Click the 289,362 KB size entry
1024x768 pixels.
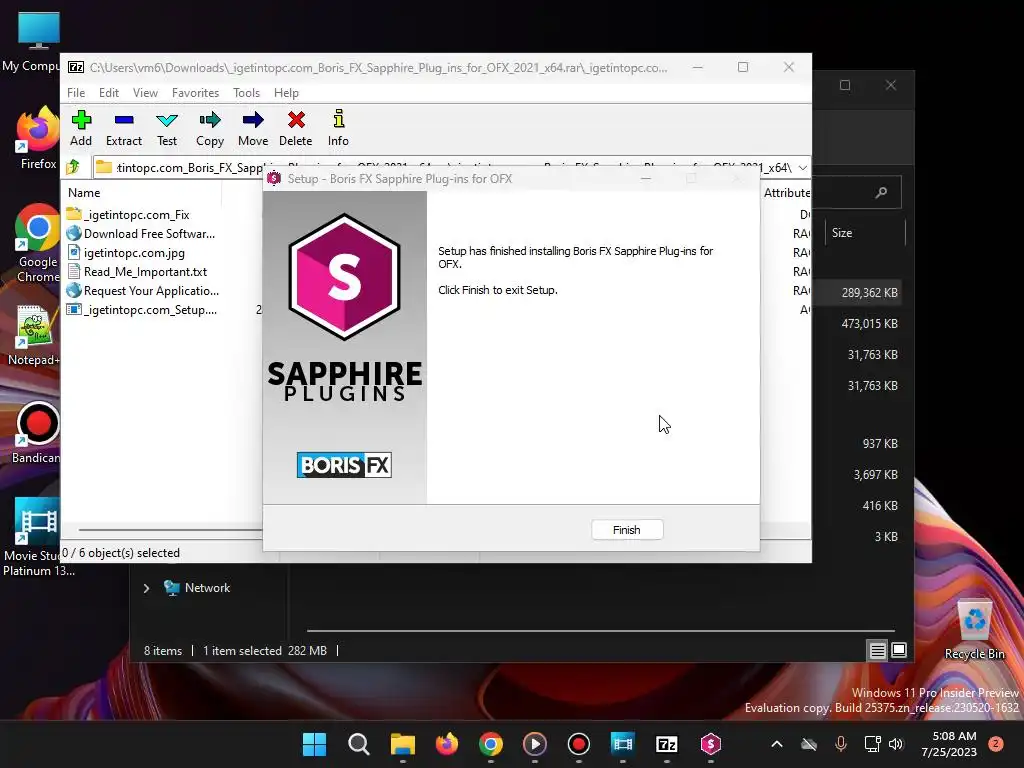point(869,293)
